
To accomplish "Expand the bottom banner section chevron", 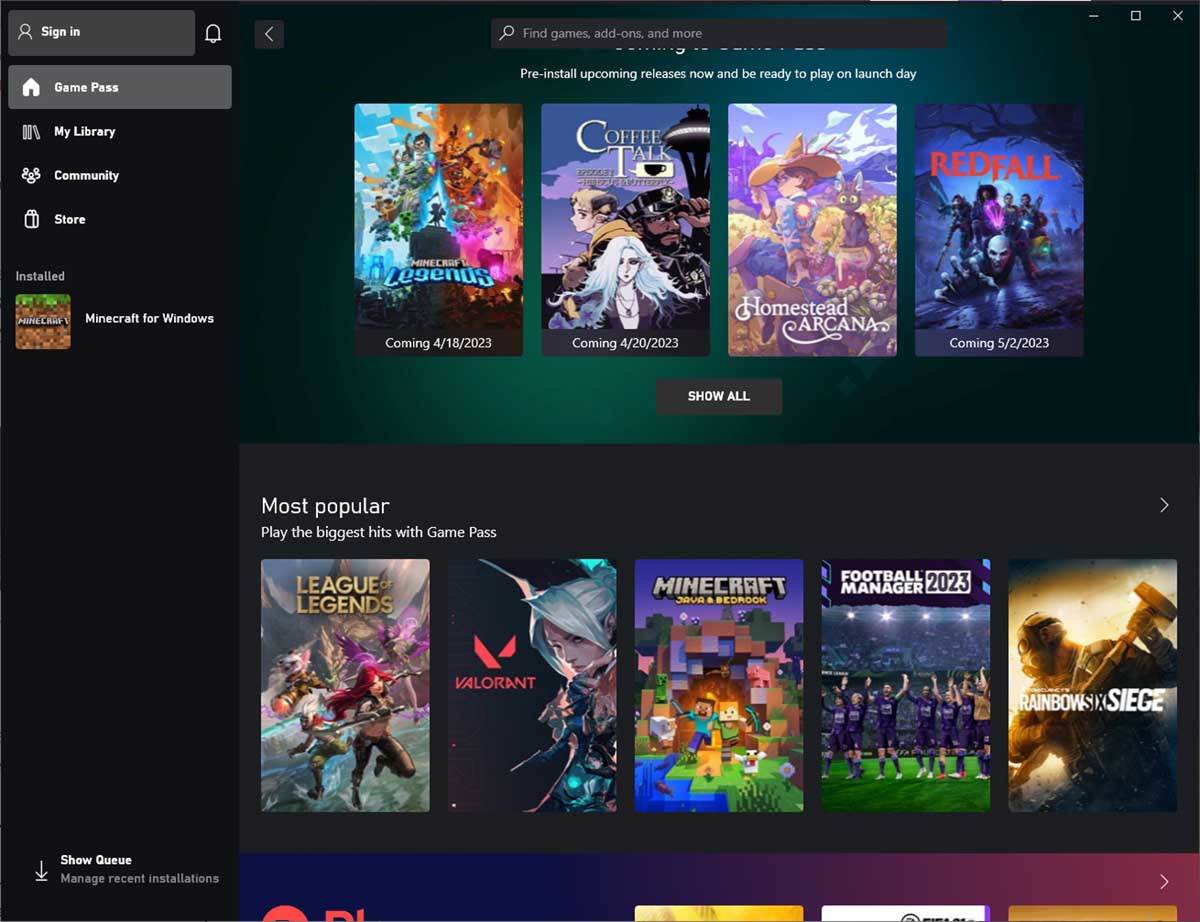I will click(x=1164, y=881).
